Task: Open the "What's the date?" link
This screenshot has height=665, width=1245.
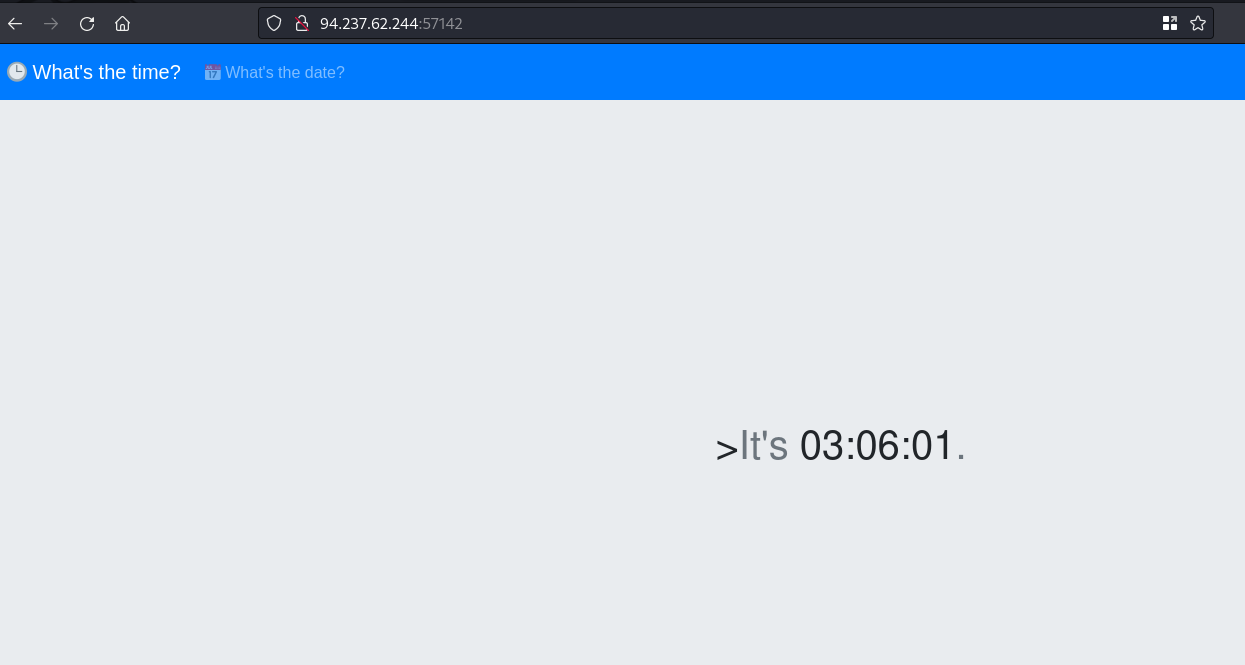Action: coord(285,72)
